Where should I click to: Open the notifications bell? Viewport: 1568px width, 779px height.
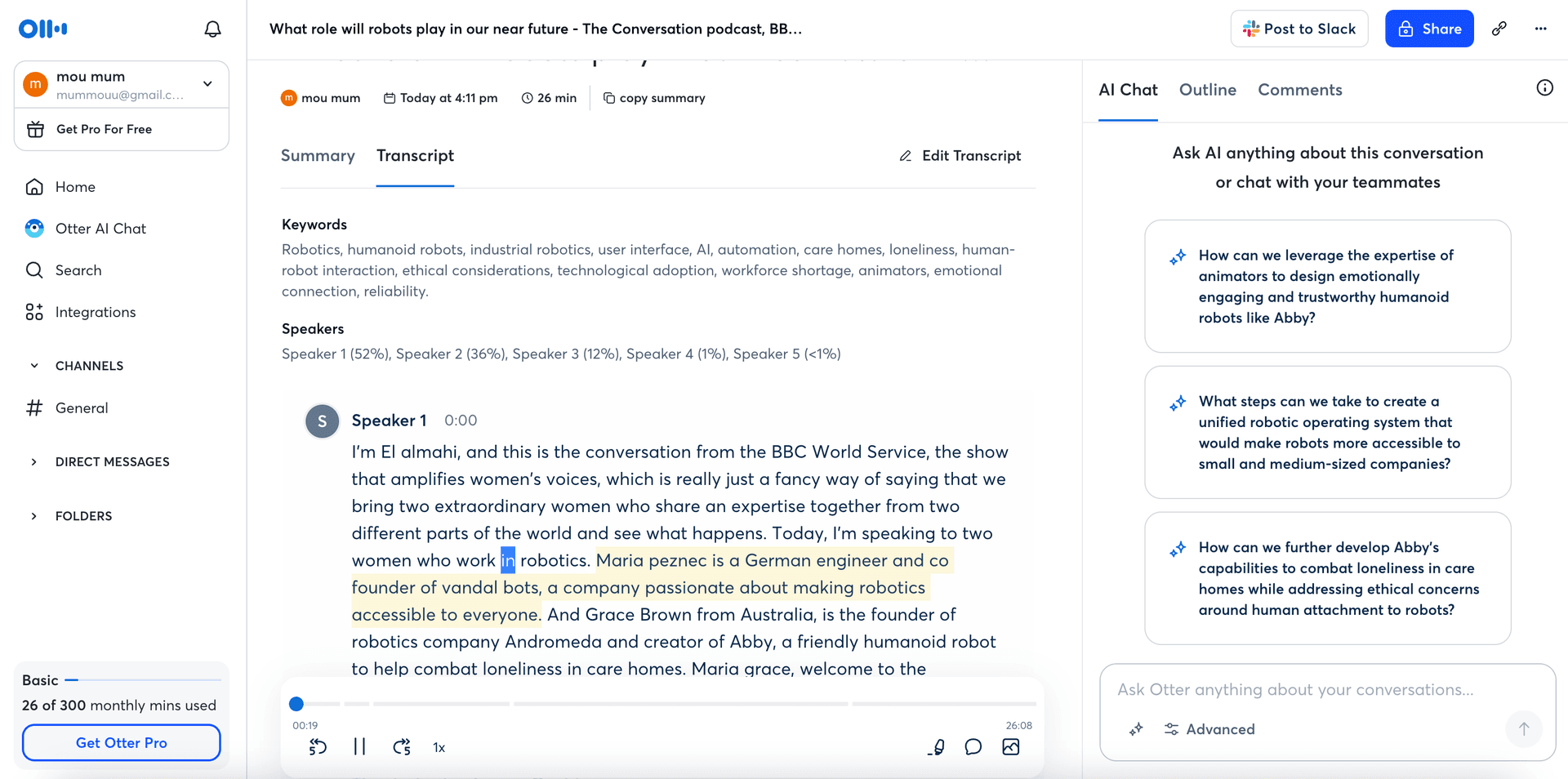click(212, 29)
